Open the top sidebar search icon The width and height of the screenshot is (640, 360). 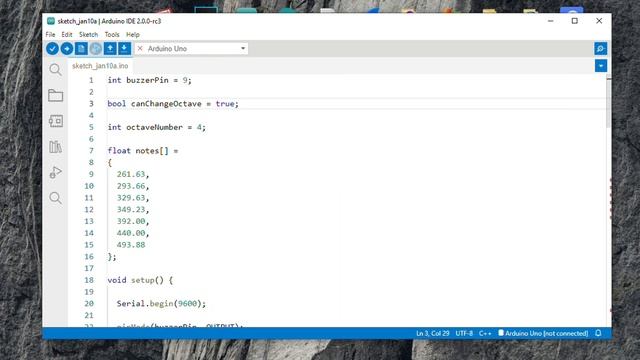pyautogui.click(x=56, y=70)
